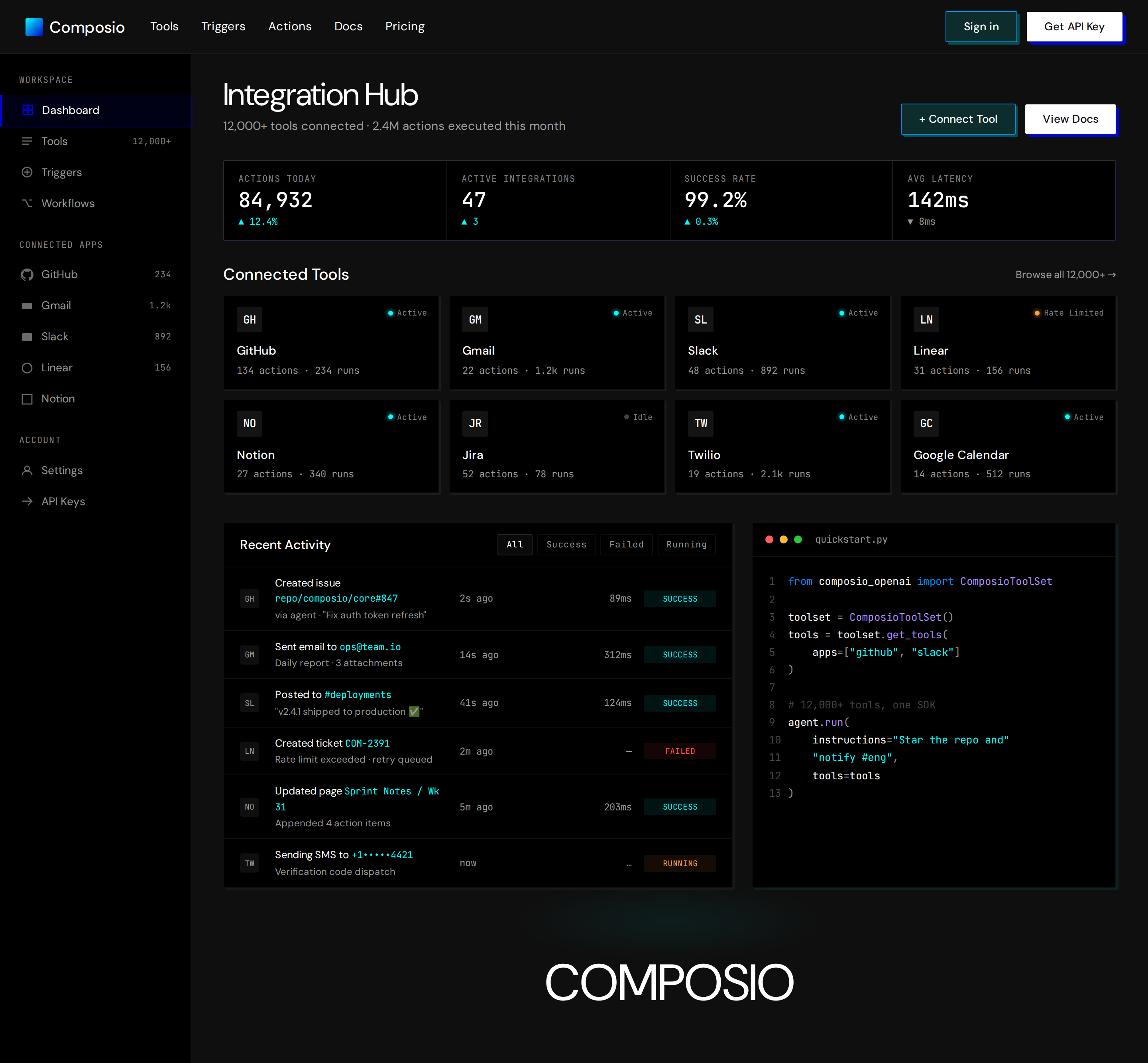Screen dimensions: 1148x1063
Task: Filter Recent Activity by Success
Action: point(566,544)
